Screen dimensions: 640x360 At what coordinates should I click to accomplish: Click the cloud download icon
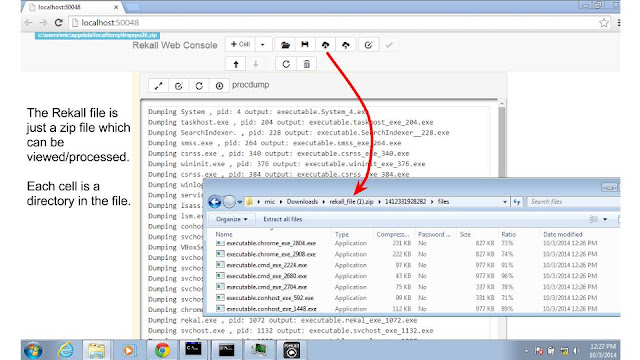click(325, 44)
